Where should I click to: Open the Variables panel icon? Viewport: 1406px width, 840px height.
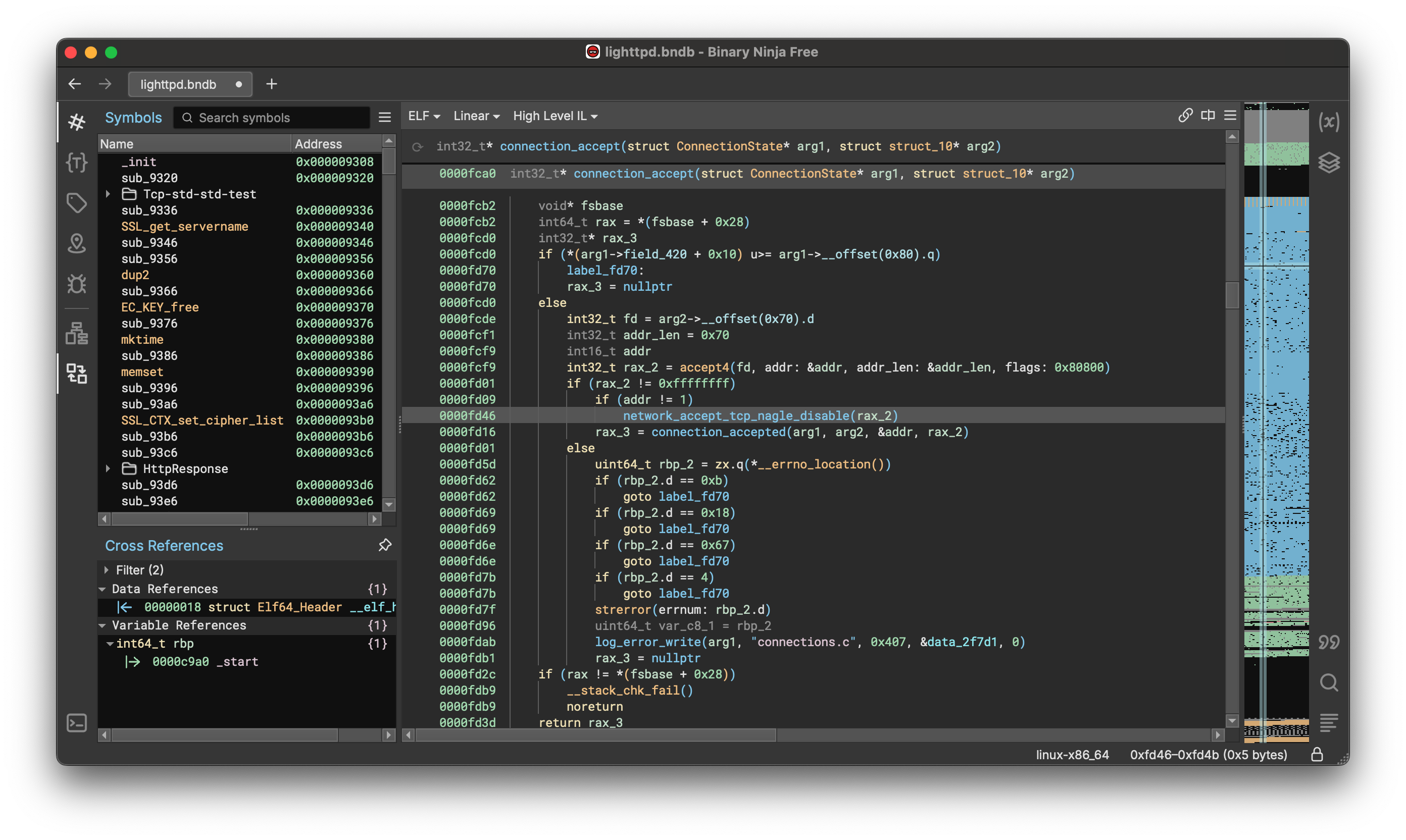click(x=1328, y=122)
